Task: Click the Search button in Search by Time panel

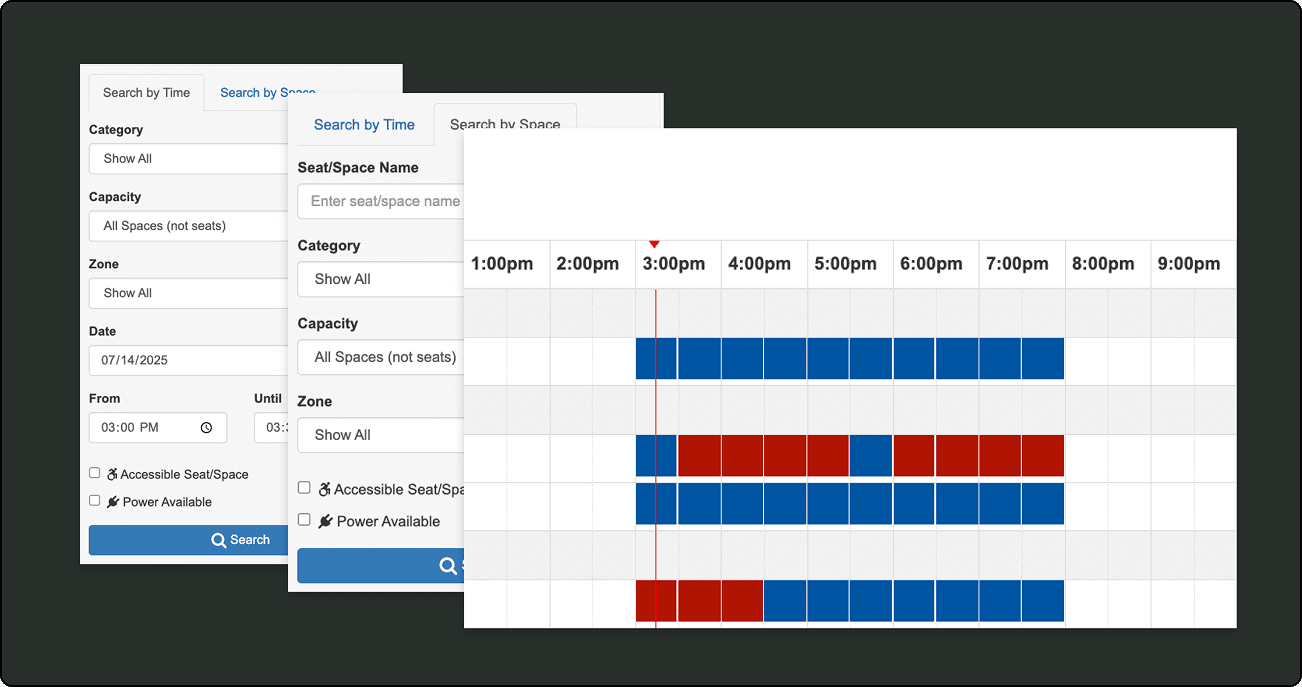Action: coord(188,540)
